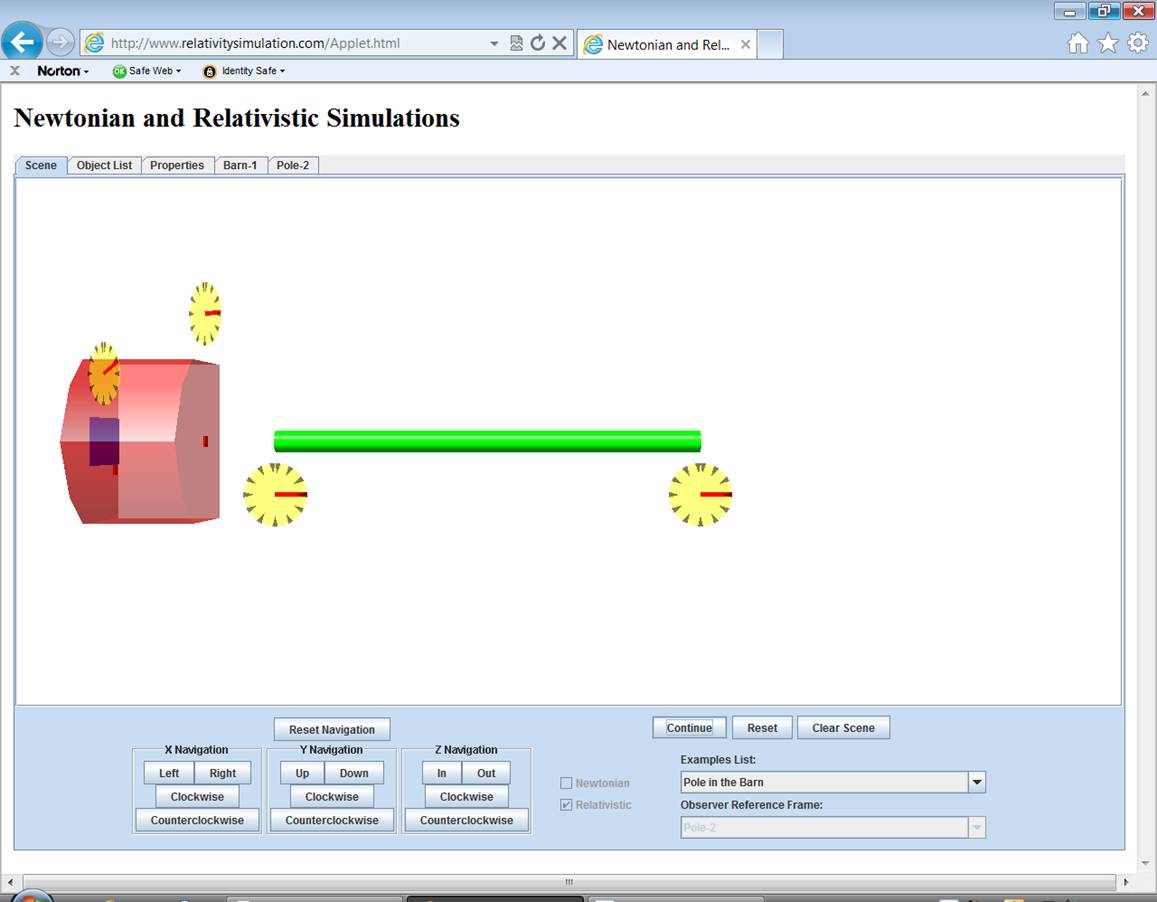
Task: Open the browser Home icon
Action: point(1078,43)
